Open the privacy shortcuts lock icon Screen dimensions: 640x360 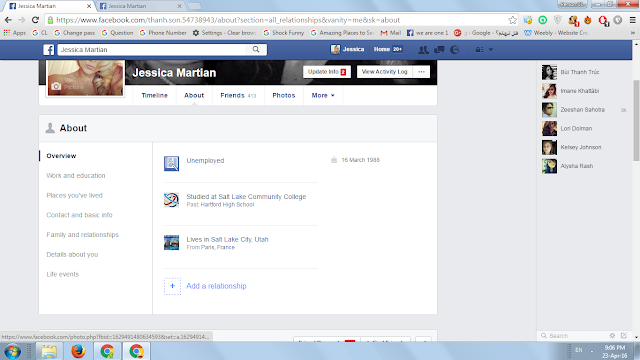[479, 49]
